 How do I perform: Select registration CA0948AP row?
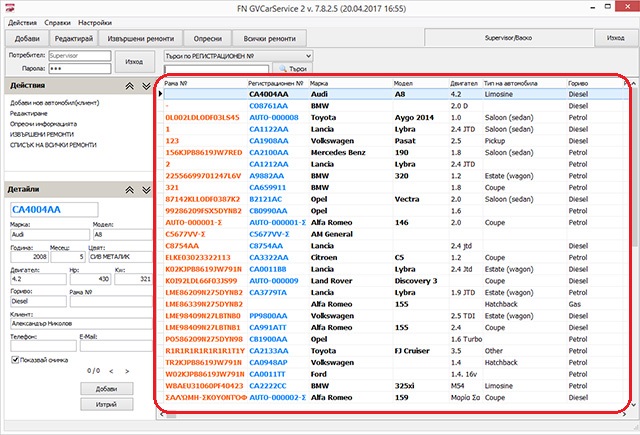[x=396, y=362]
